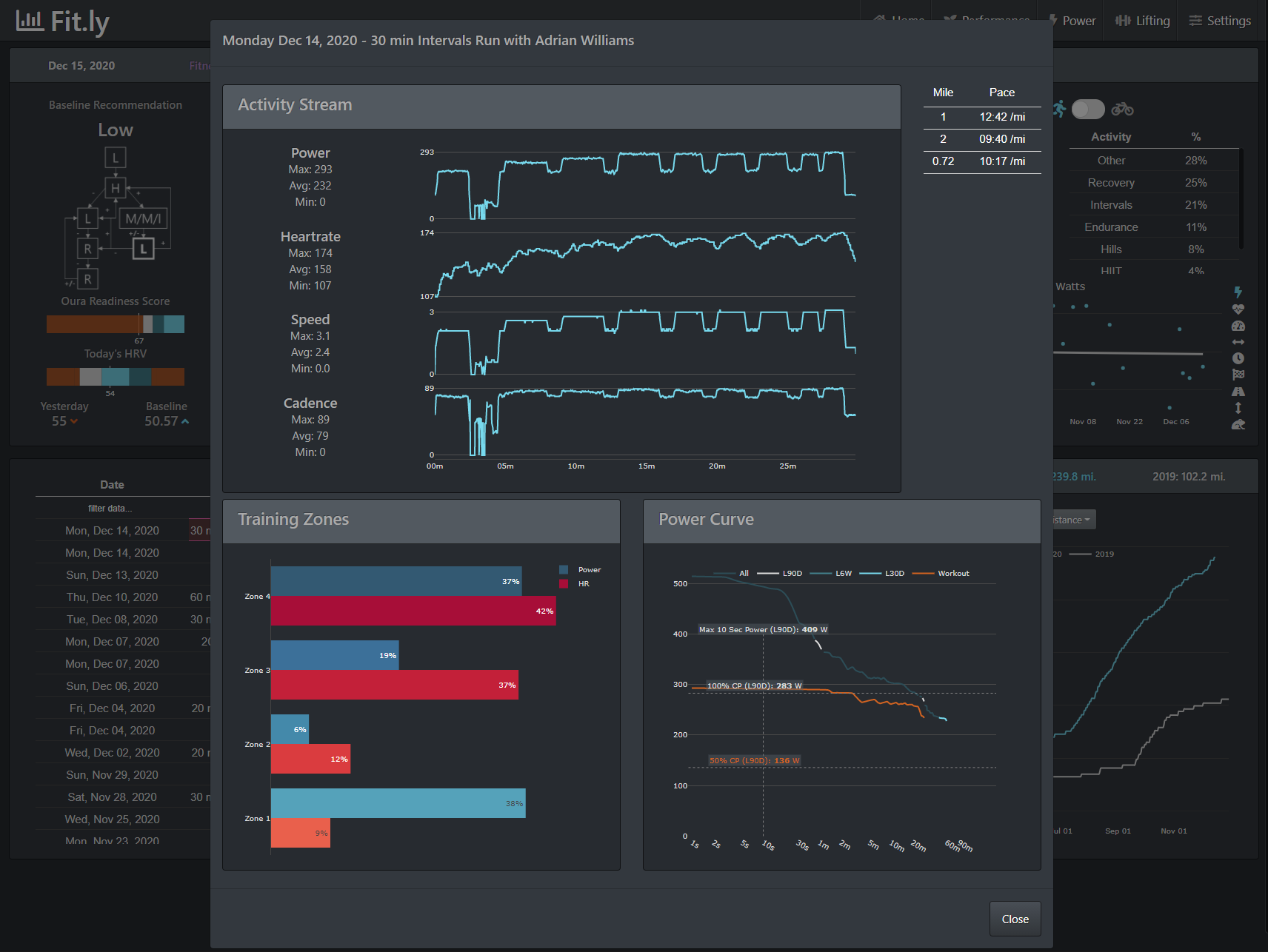Click the Activity table scrollbar

click(x=1241, y=198)
